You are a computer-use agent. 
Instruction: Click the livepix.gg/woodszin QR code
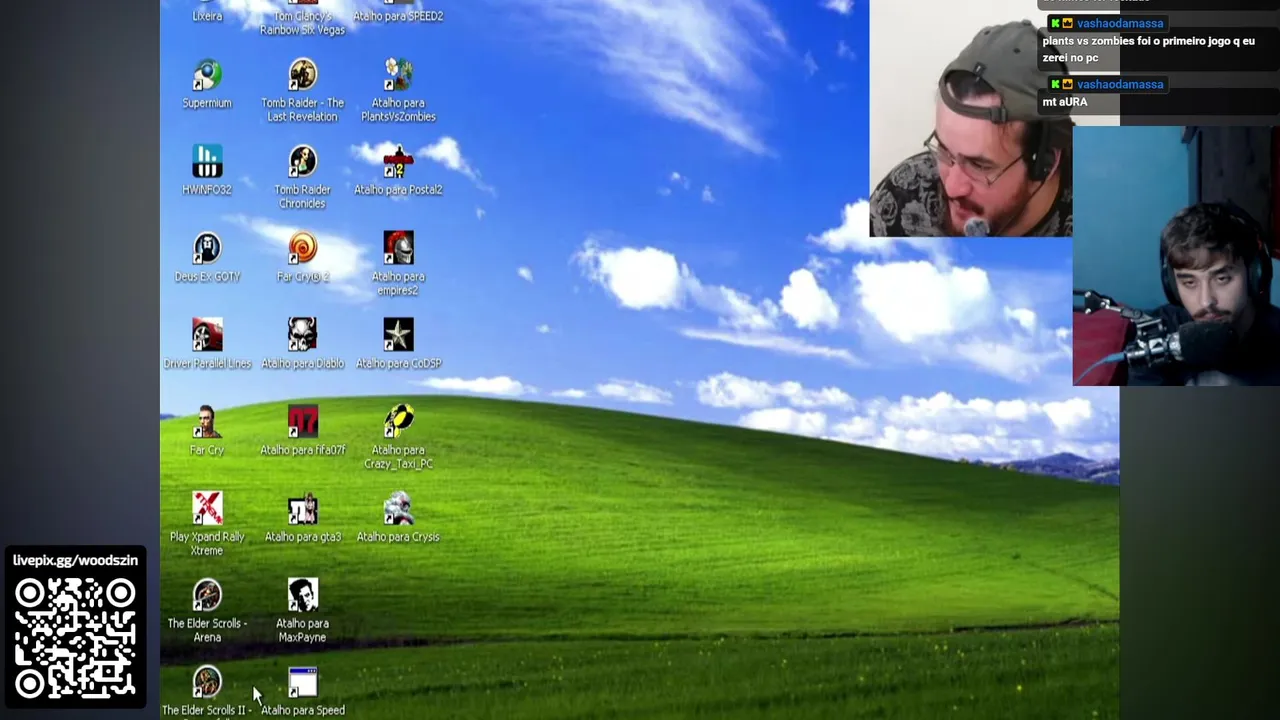(75, 639)
